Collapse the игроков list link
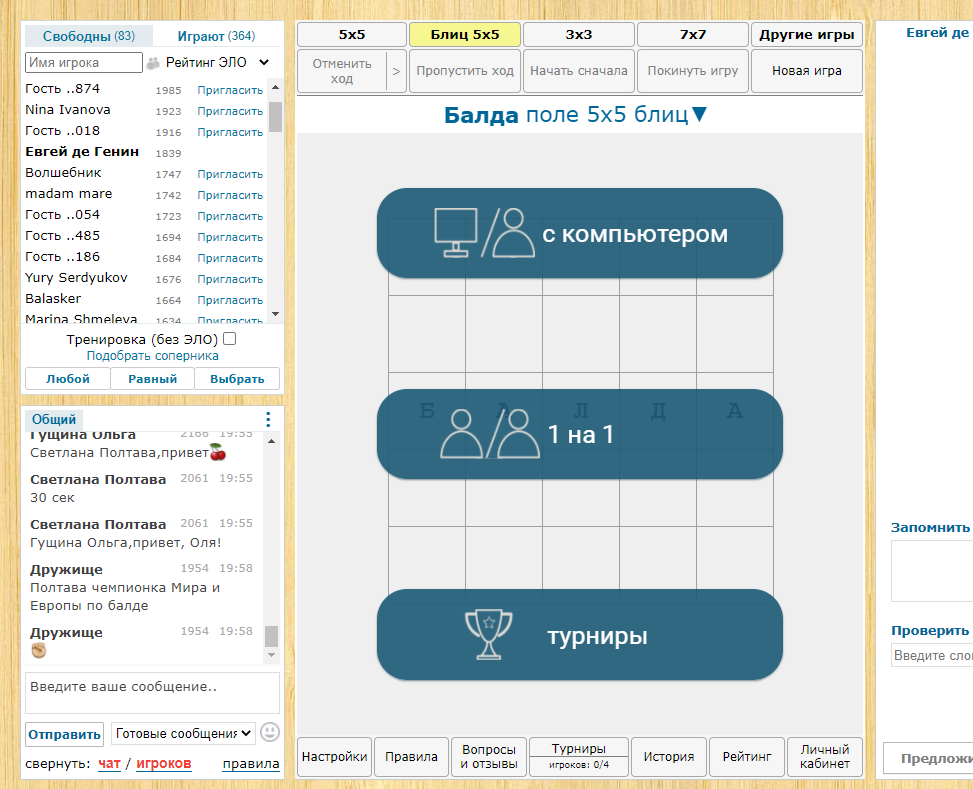973x789 pixels. coord(164,764)
